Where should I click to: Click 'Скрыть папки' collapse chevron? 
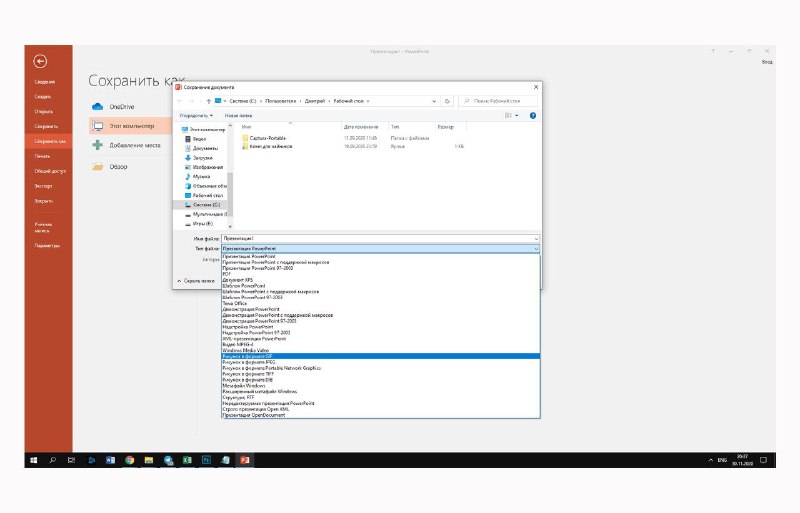pos(179,281)
